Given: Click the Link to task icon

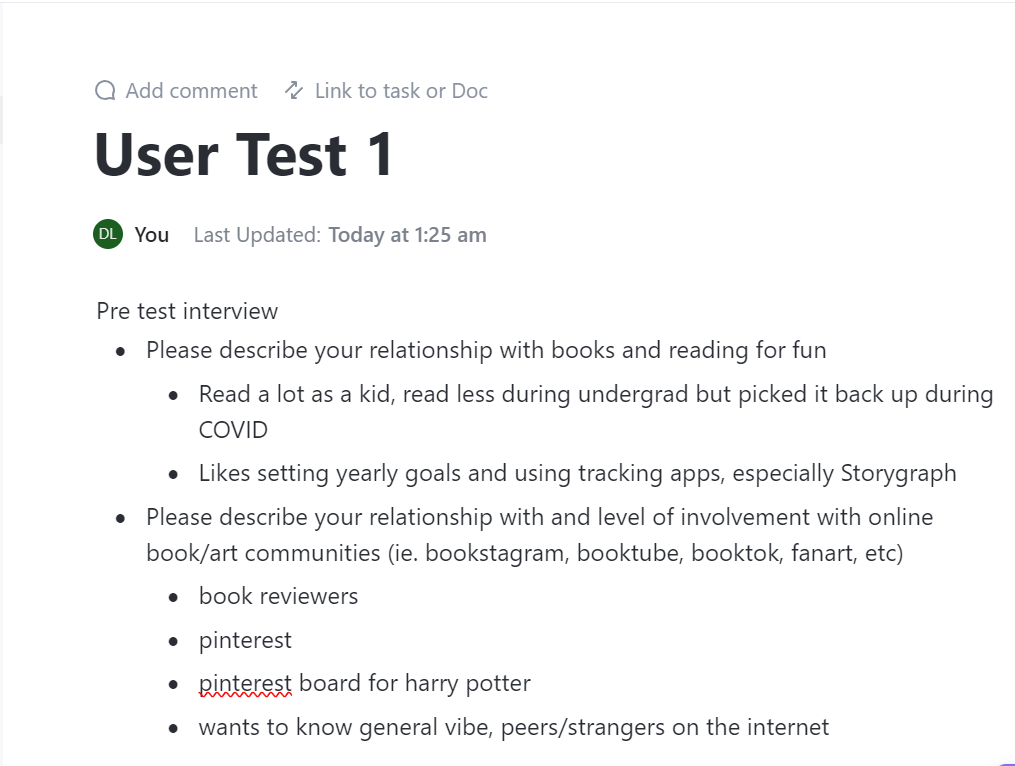Looking at the screenshot, I should pyautogui.click(x=294, y=91).
